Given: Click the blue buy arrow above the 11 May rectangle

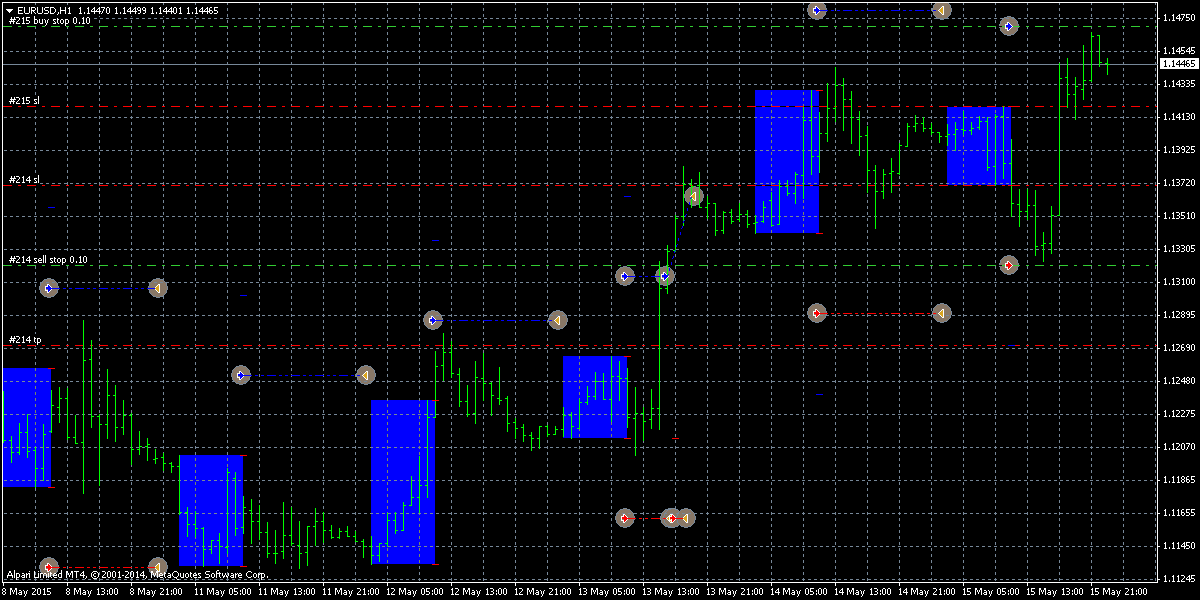Looking at the screenshot, I should click(x=241, y=375).
